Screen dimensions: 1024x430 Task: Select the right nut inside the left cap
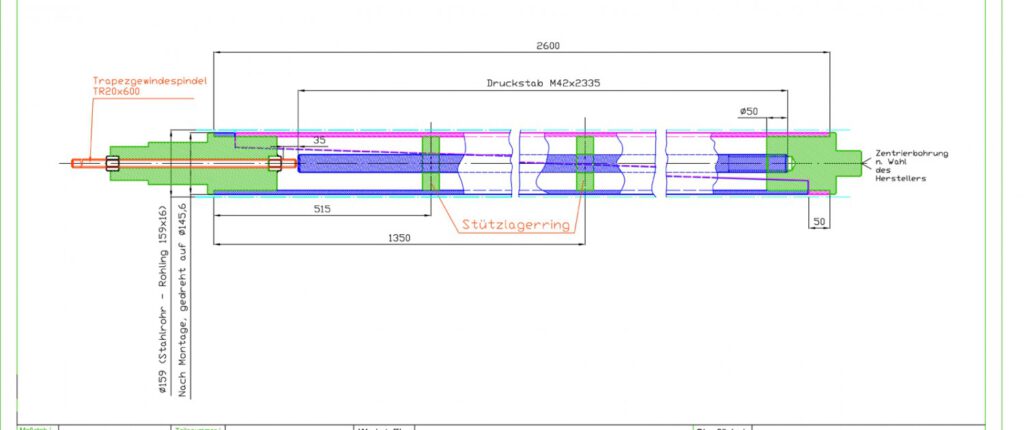[x=273, y=163]
